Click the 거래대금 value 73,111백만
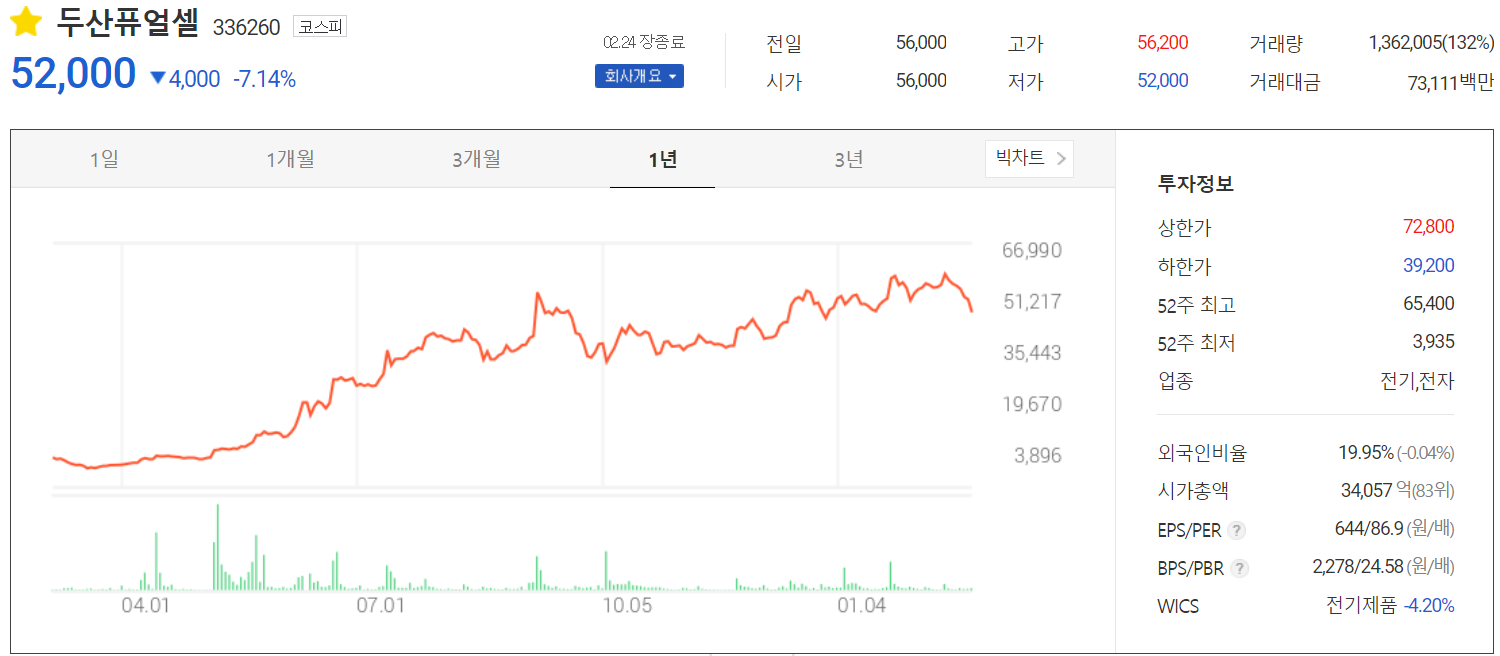The height and width of the screenshot is (656, 1500). tap(1450, 82)
